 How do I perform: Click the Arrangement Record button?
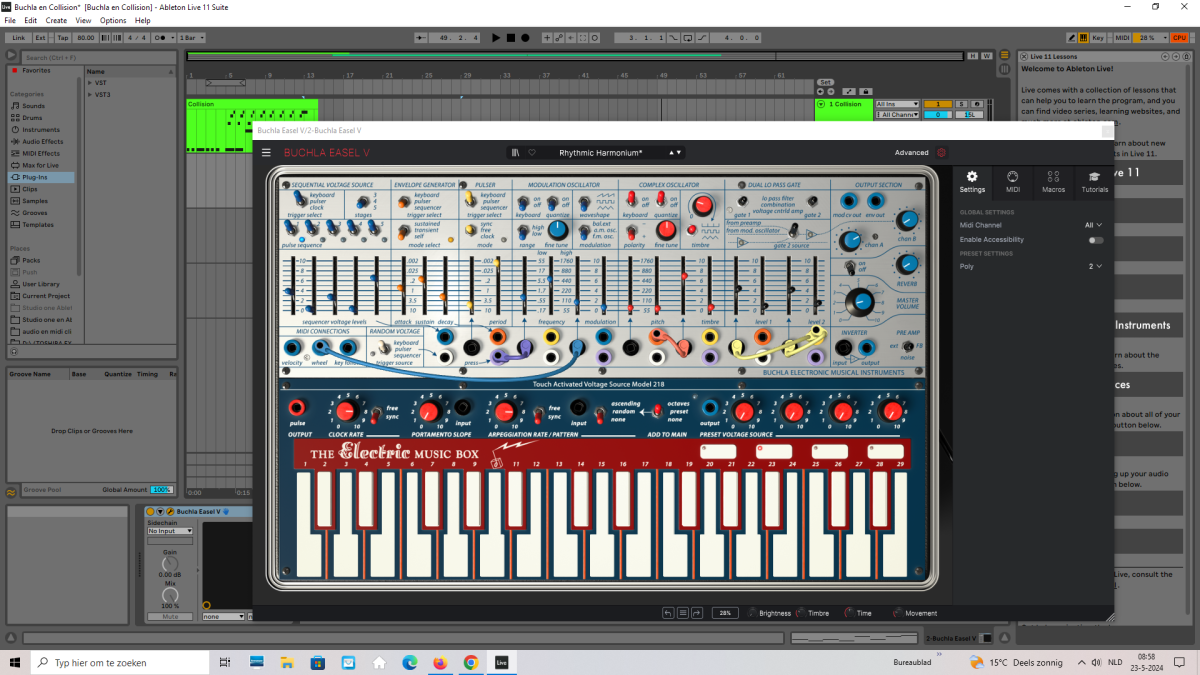pyautogui.click(x=526, y=38)
